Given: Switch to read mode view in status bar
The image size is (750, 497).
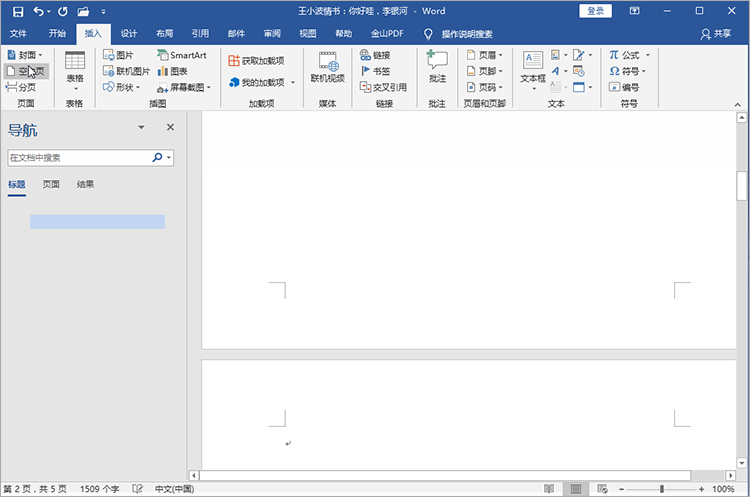Looking at the screenshot, I should (x=549, y=489).
